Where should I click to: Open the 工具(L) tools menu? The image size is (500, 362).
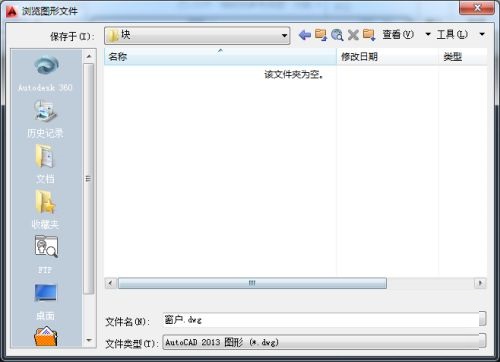(452, 34)
